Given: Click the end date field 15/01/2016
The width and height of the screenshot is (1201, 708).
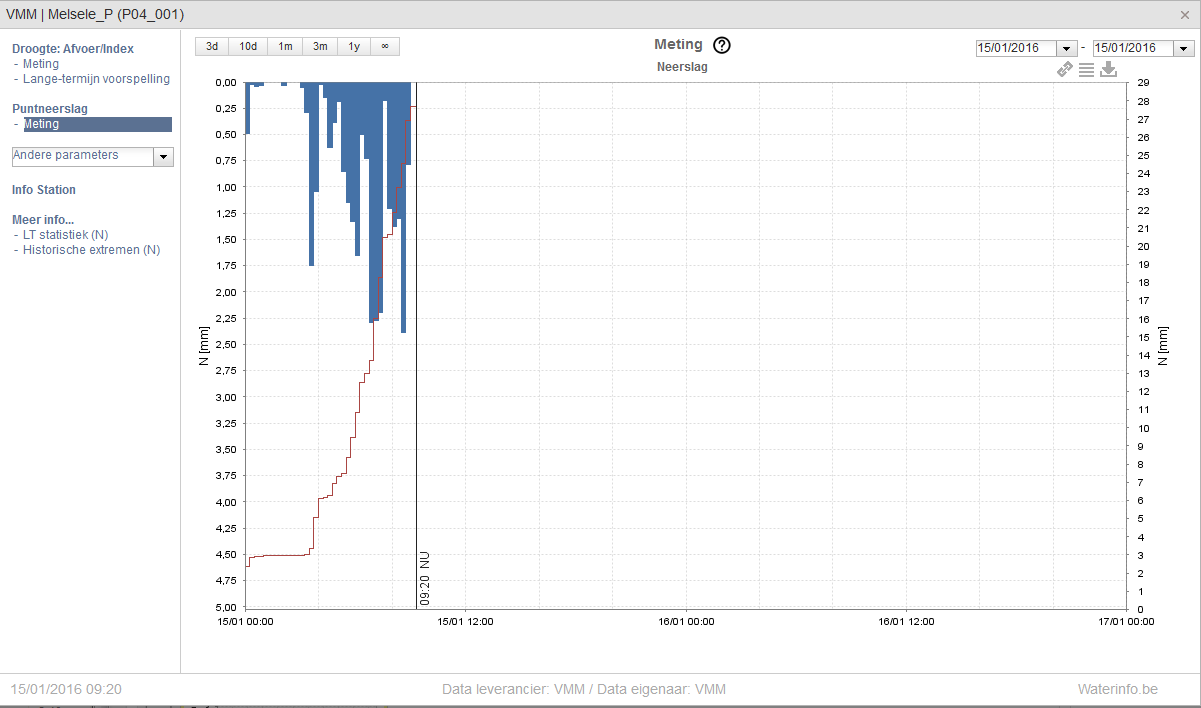Looking at the screenshot, I should 1133,48.
